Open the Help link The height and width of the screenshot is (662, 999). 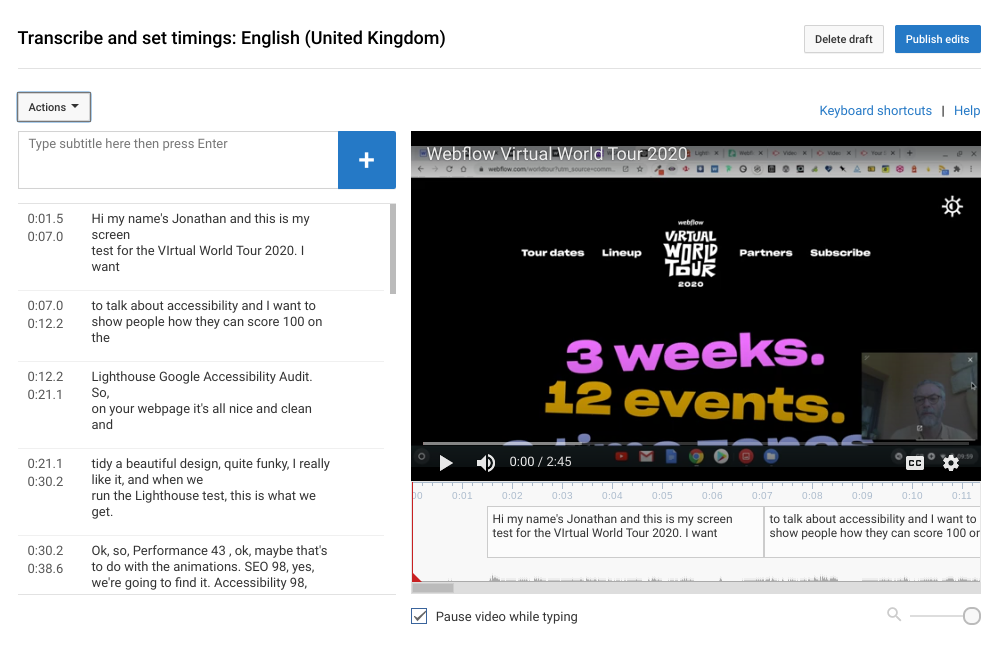[x=967, y=110]
